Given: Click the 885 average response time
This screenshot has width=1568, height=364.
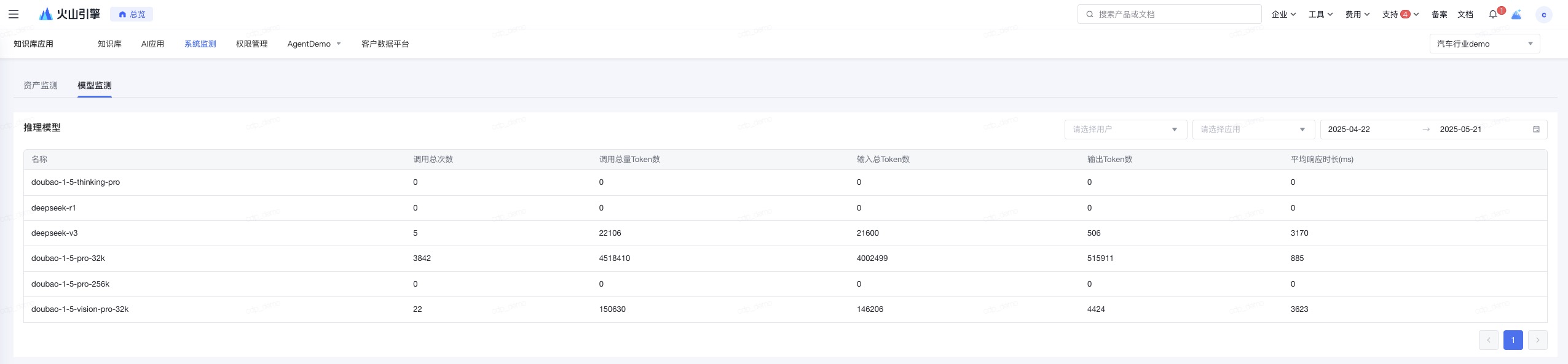Looking at the screenshot, I should point(1297,258).
